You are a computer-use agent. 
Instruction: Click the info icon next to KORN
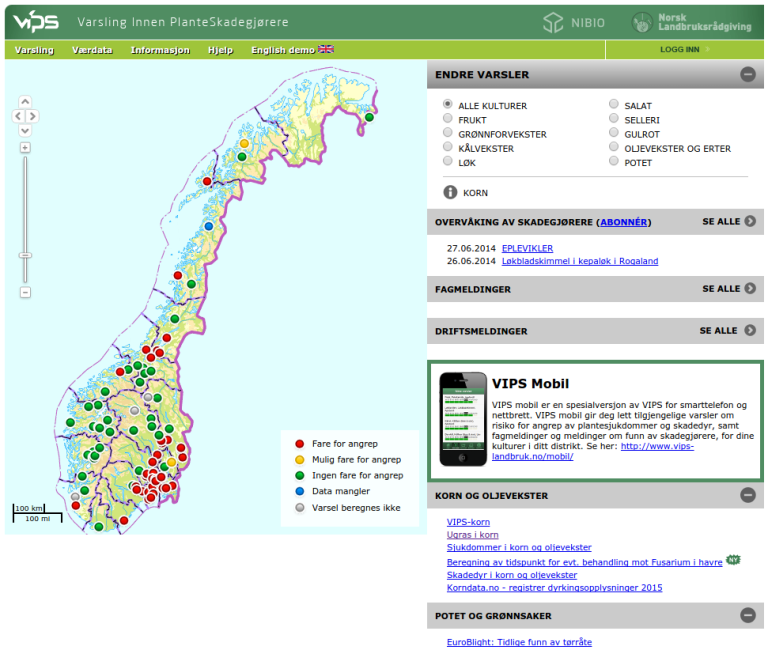click(450, 193)
